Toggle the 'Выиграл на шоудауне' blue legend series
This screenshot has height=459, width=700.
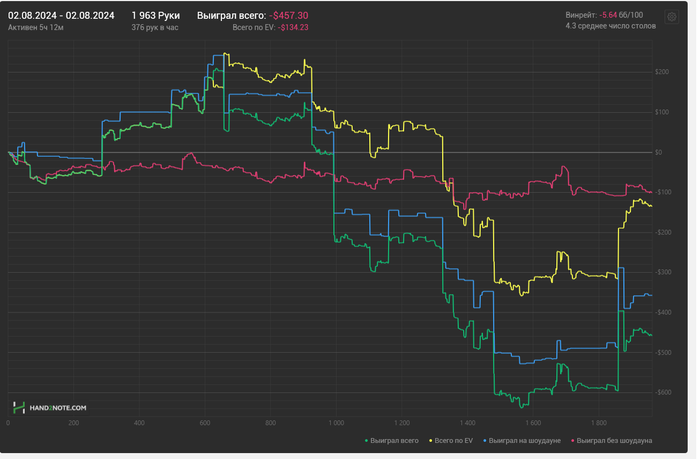point(522,441)
